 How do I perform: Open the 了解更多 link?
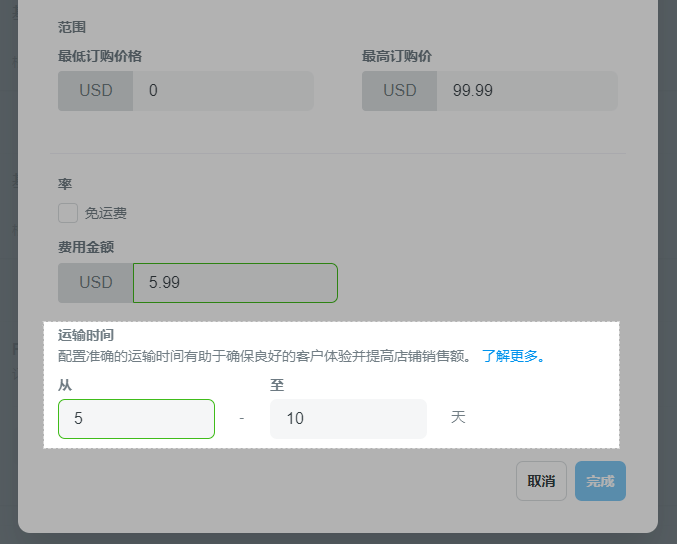pos(513,356)
